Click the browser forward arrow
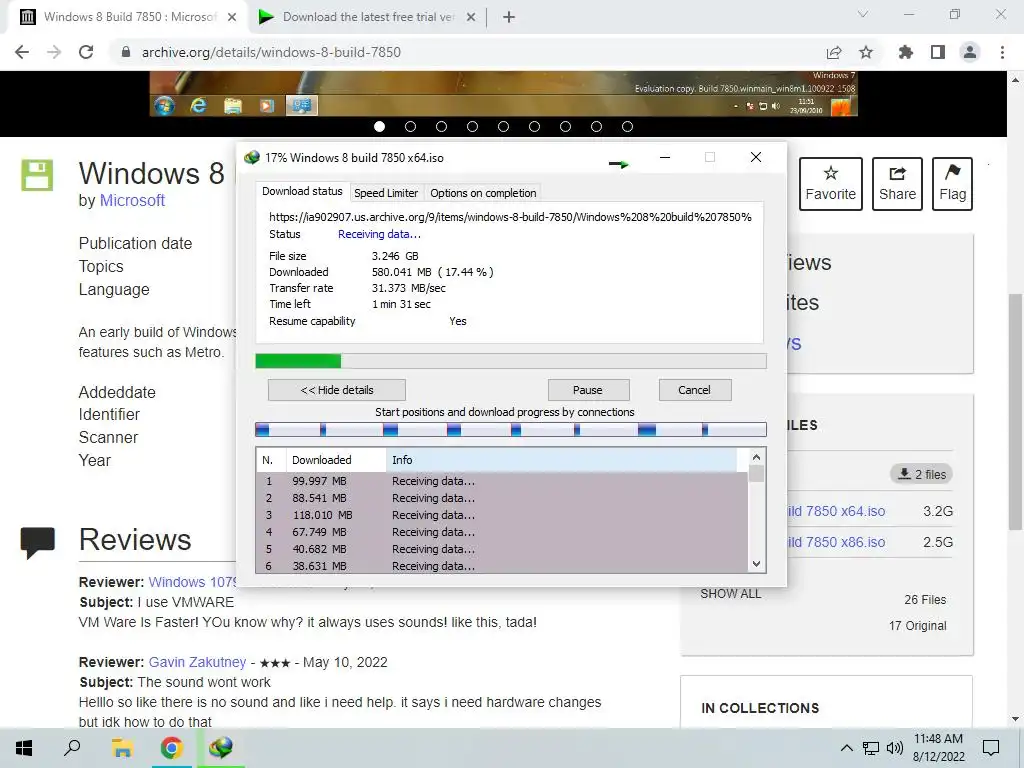The width and height of the screenshot is (1024, 768). click(x=54, y=52)
